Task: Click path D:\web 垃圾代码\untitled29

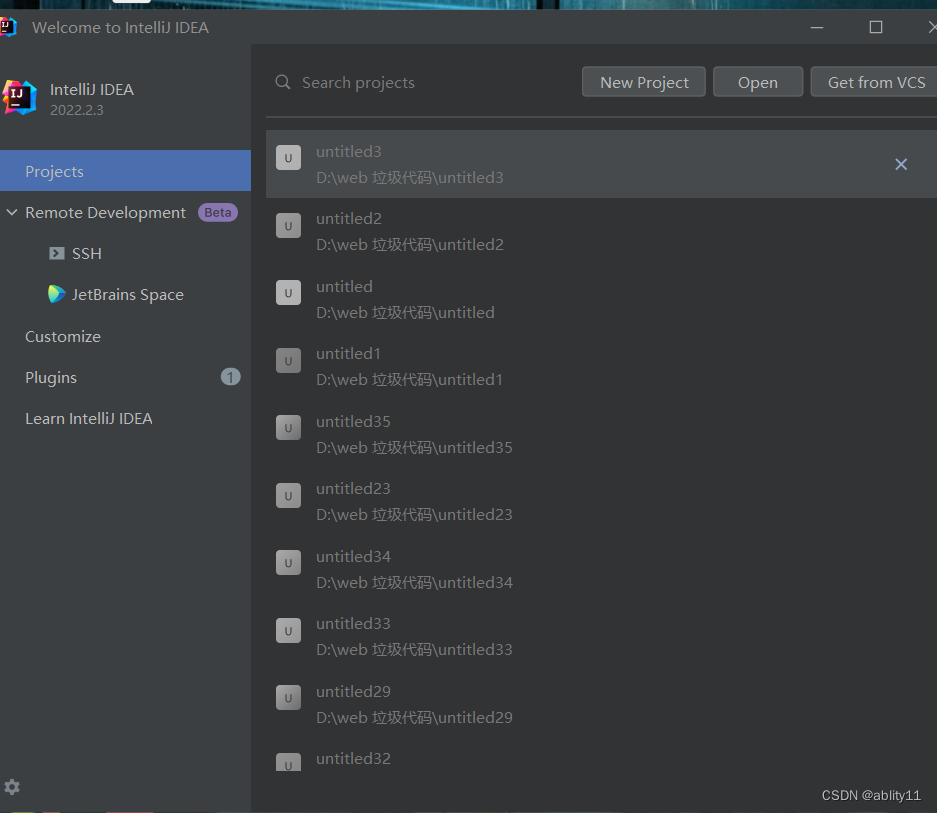Action: point(414,717)
